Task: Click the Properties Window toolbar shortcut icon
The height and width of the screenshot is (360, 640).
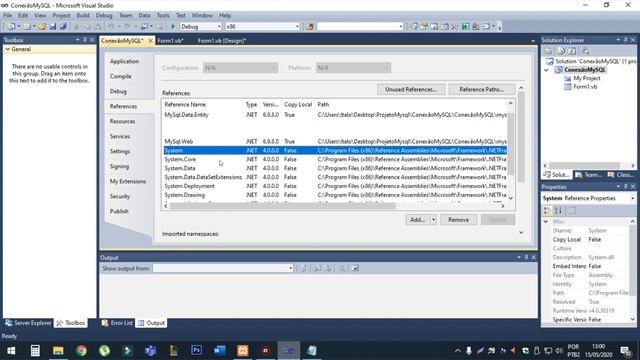Action: (424, 27)
